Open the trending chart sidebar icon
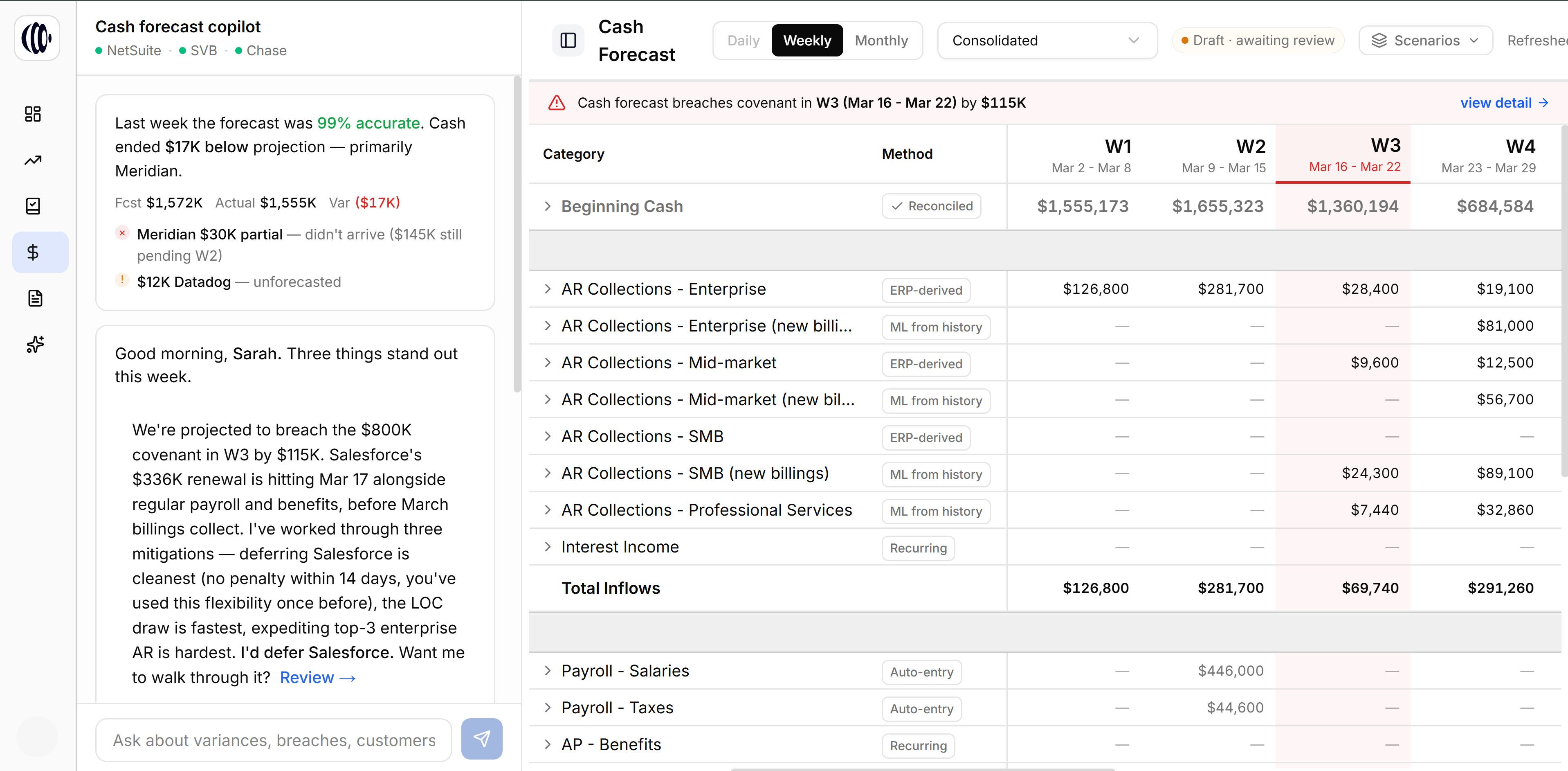Screen dimensions: 1568x771 (34, 160)
